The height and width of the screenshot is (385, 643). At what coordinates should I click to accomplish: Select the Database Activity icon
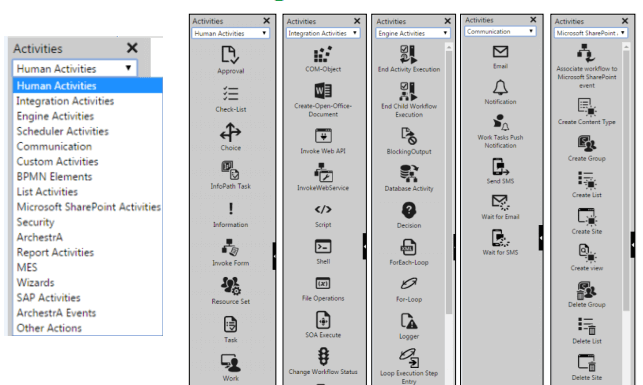[409, 173]
